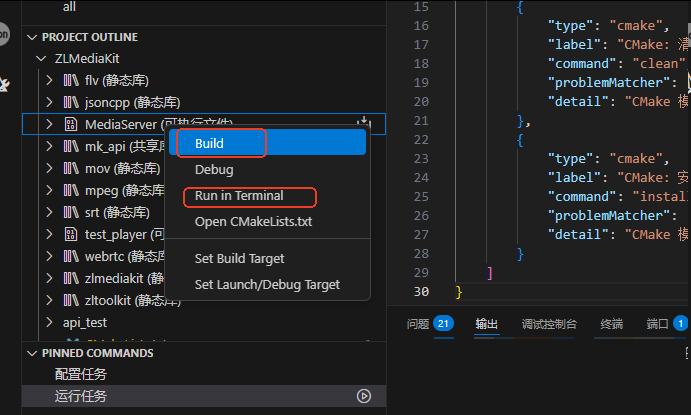This screenshot has height=415, width=691.
Task: Collapse the PROJECT OUTLINE section
Action: coord(32,37)
